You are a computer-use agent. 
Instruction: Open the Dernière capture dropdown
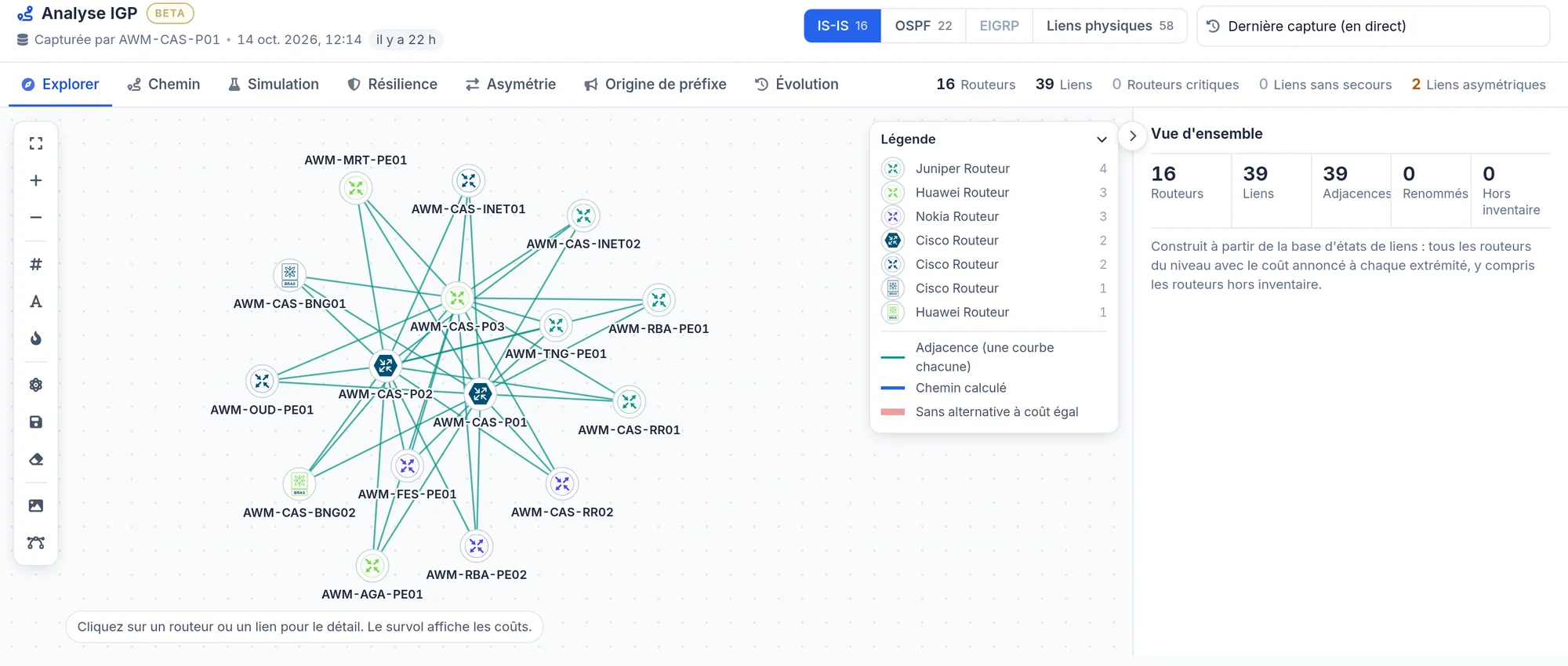pyautogui.click(x=1373, y=26)
